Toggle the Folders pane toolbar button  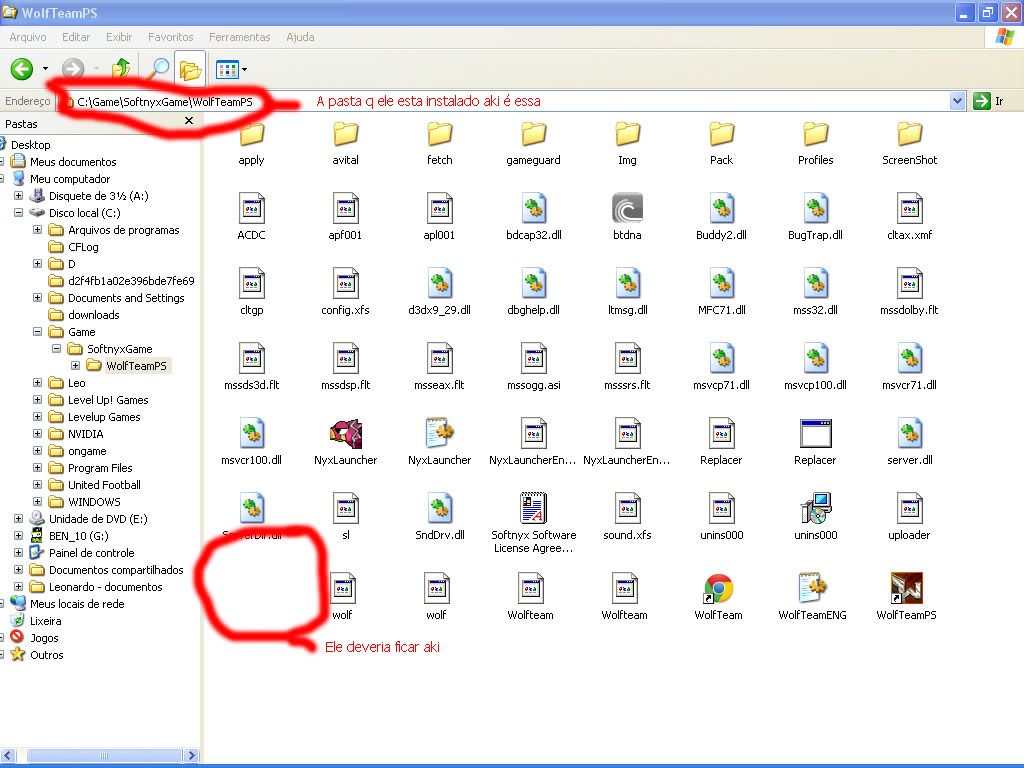190,69
